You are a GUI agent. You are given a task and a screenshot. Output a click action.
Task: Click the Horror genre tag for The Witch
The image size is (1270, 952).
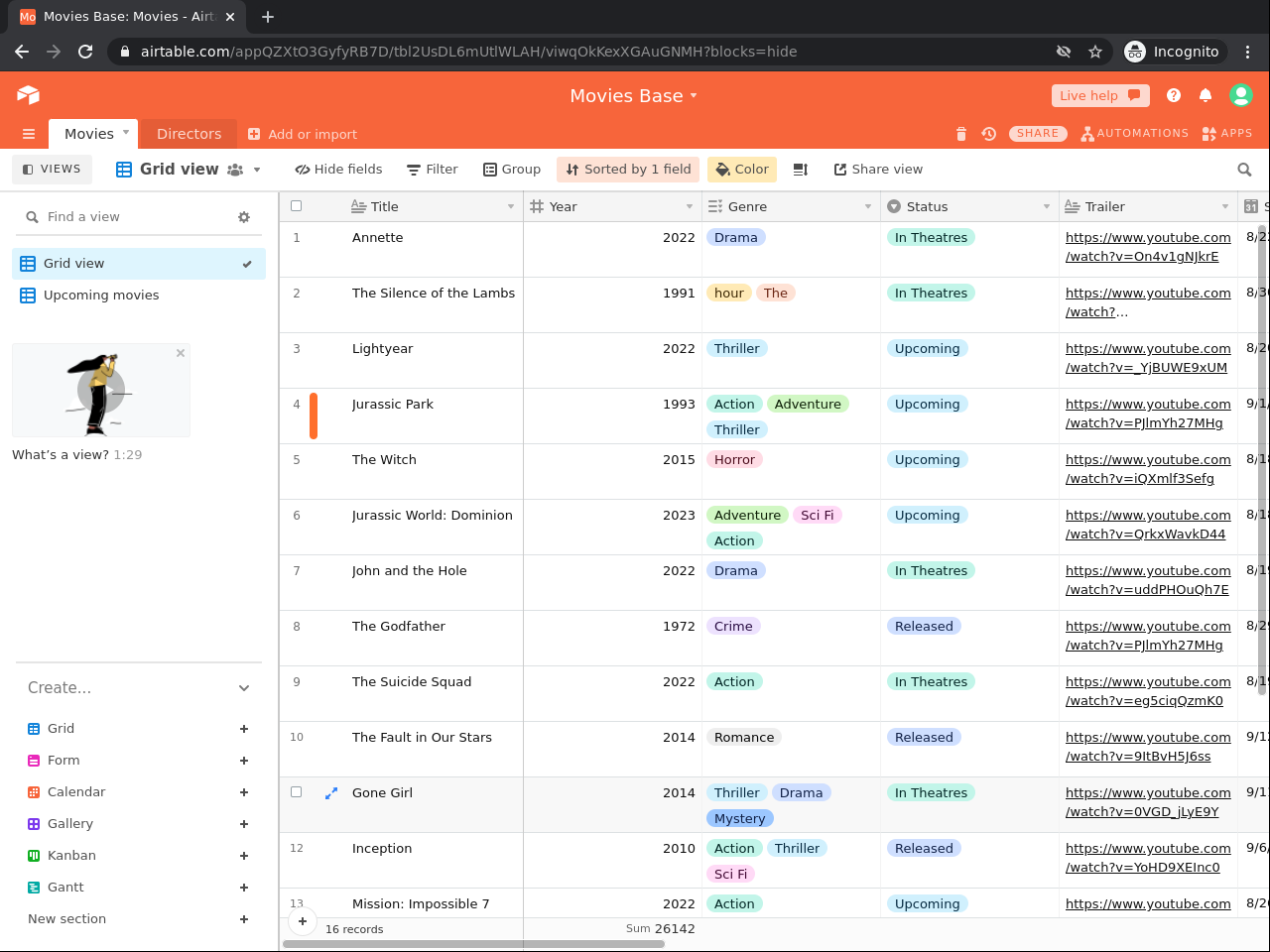734,460
